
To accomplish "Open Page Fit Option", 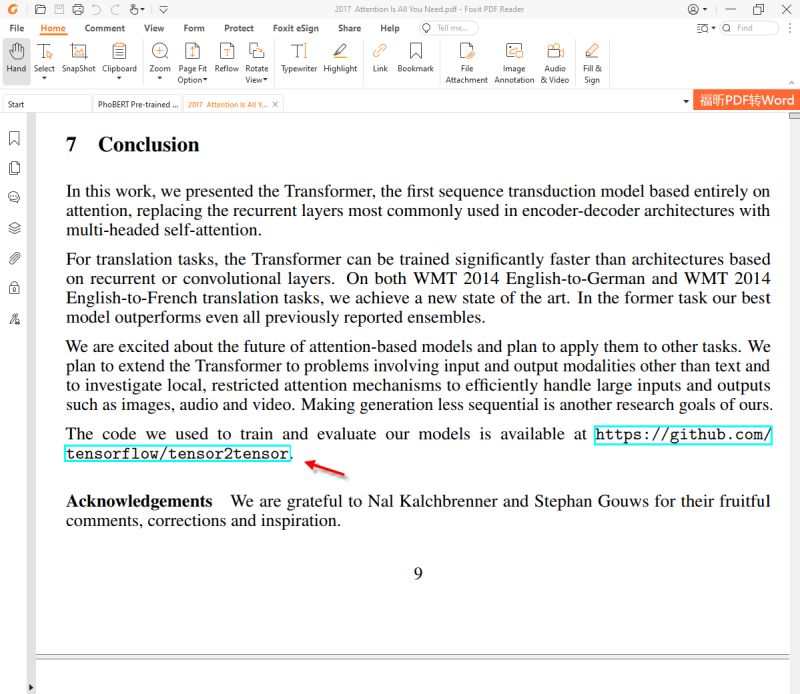I will [x=192, y=62].
